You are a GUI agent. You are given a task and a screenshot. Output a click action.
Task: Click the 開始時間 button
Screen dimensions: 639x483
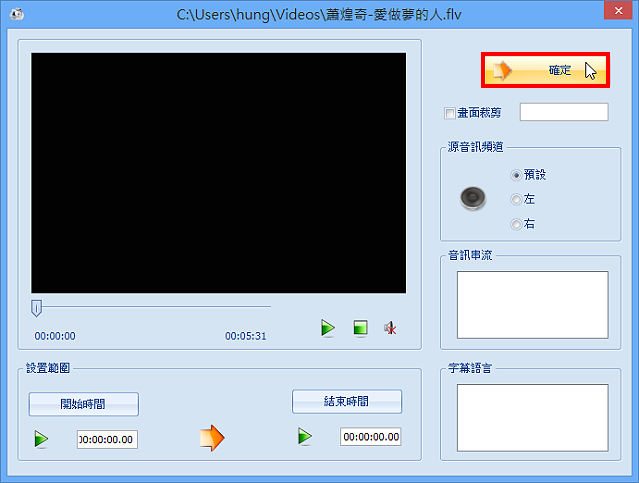point(84,404)
